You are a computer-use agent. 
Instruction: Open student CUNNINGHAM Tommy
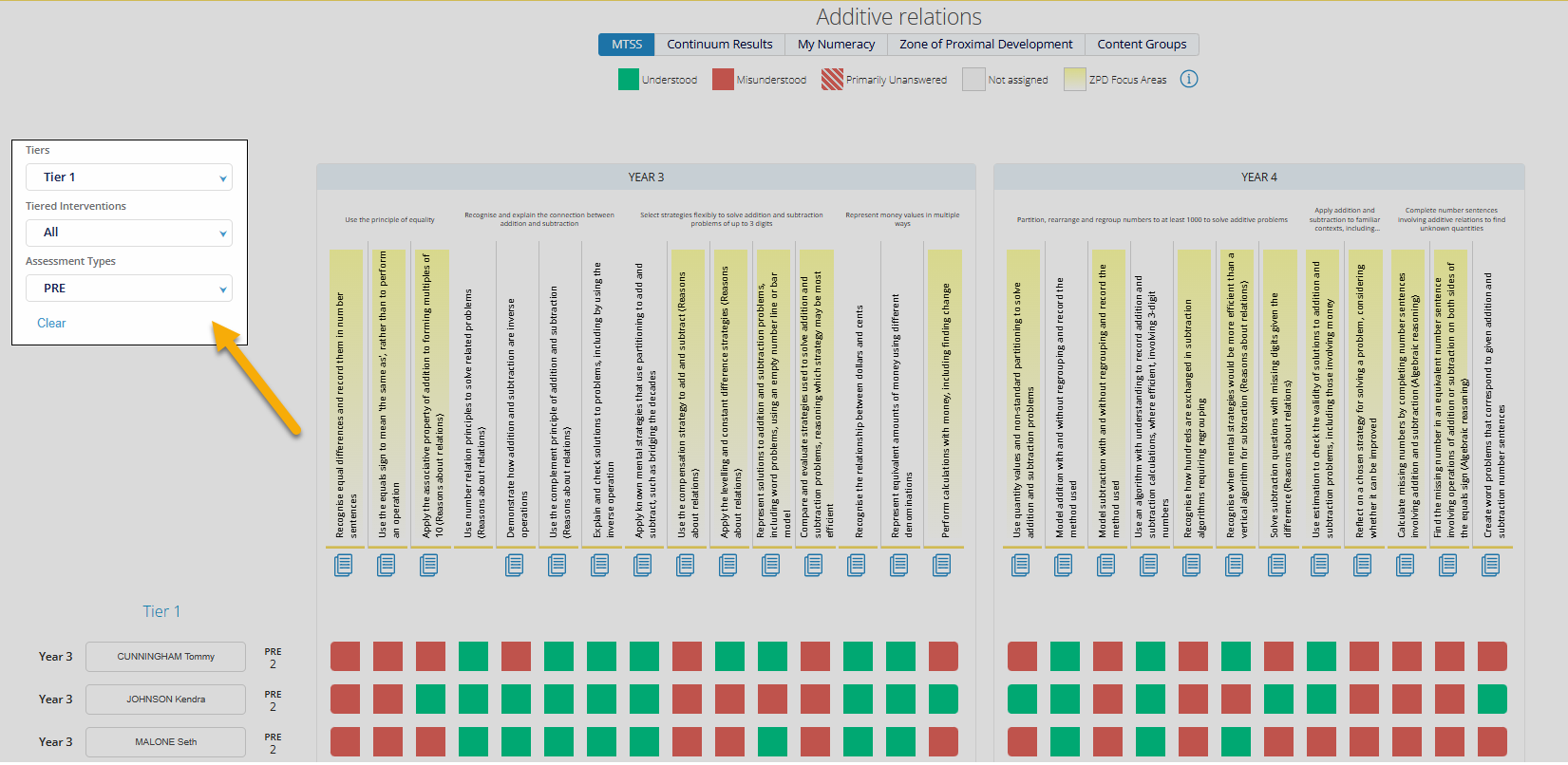point(166,657)
